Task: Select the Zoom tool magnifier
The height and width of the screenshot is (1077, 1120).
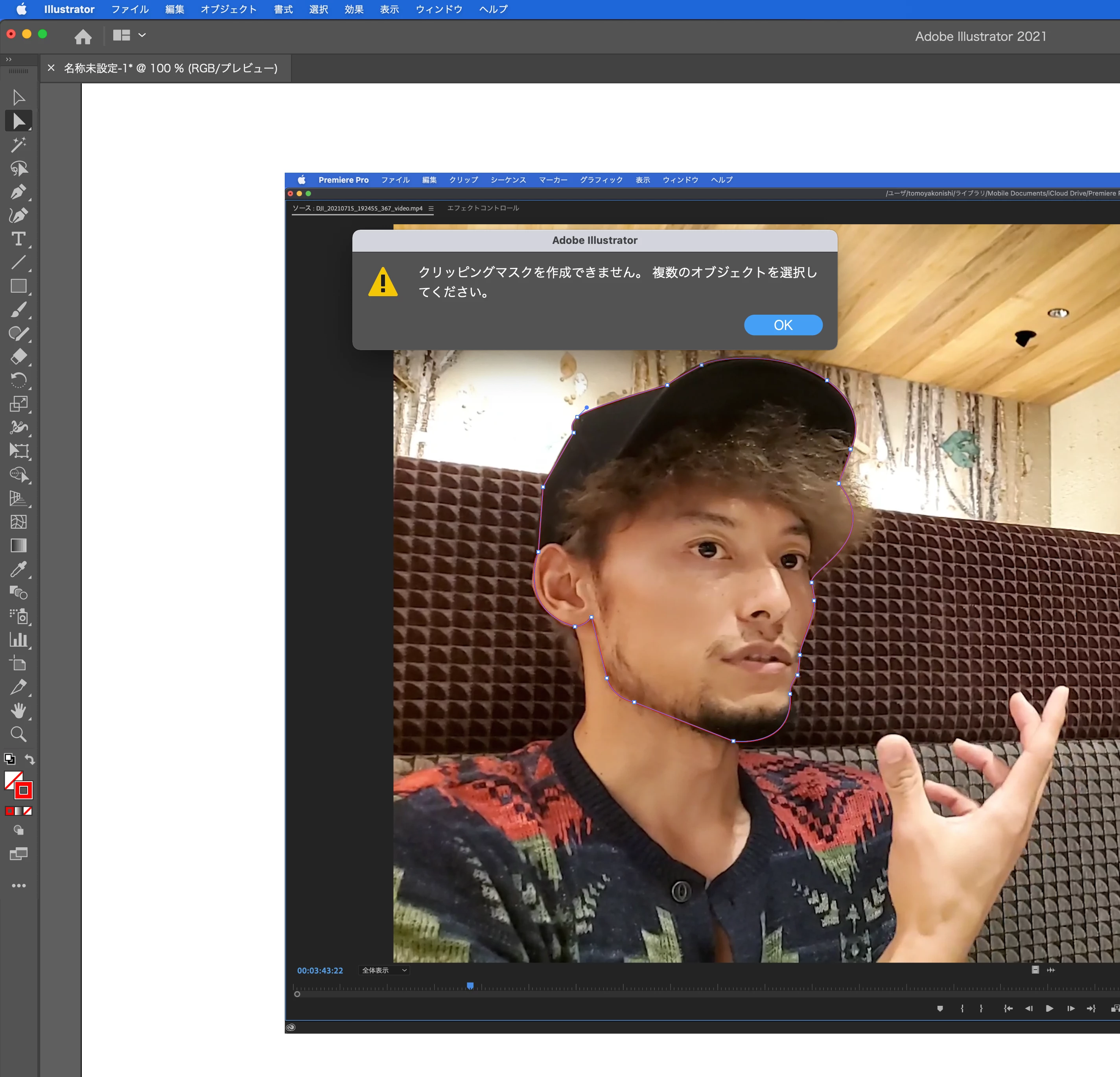Action: tap(18, 734)
